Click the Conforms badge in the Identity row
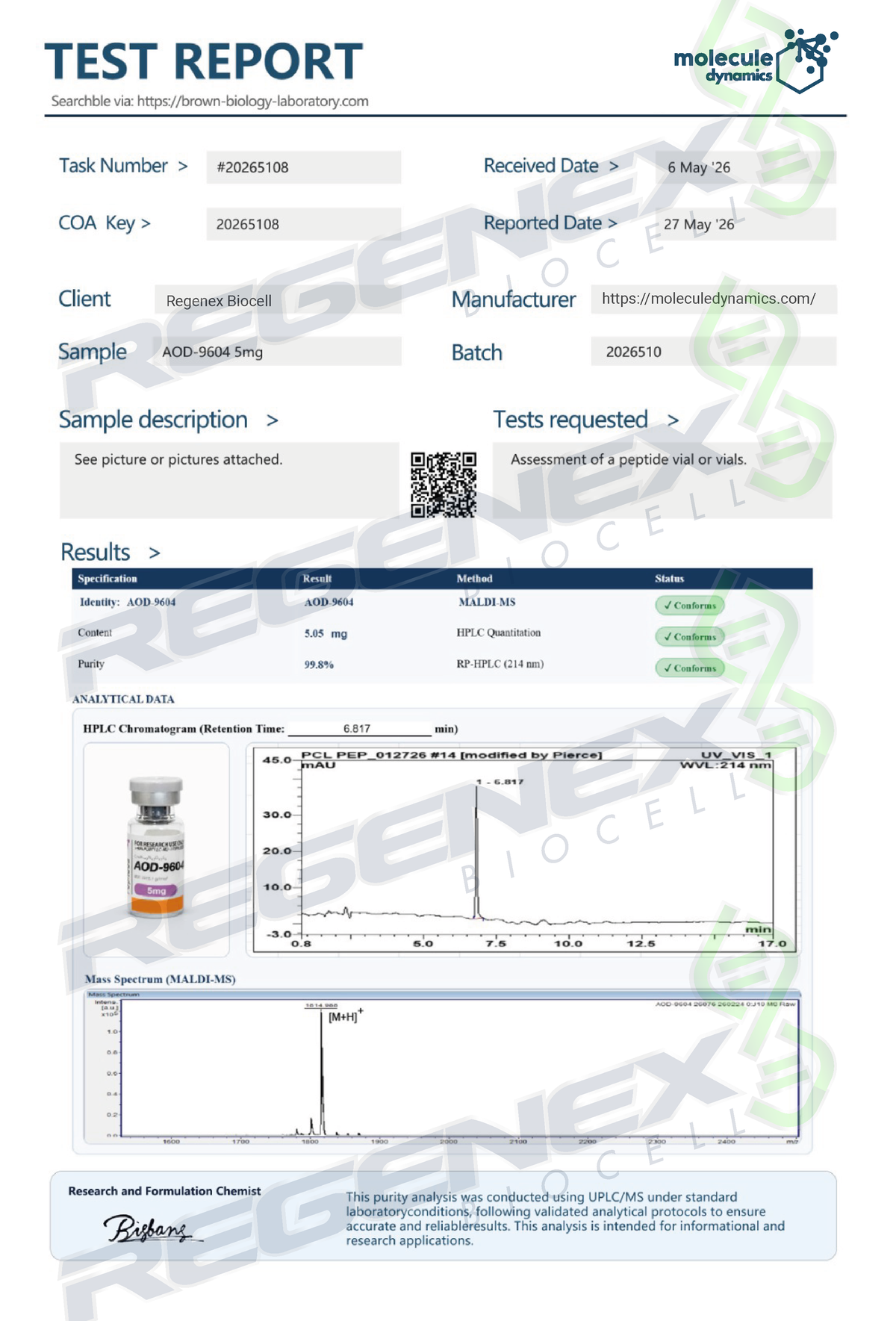The width and height of the screenshot is (896, 1321). coord(690,606)
